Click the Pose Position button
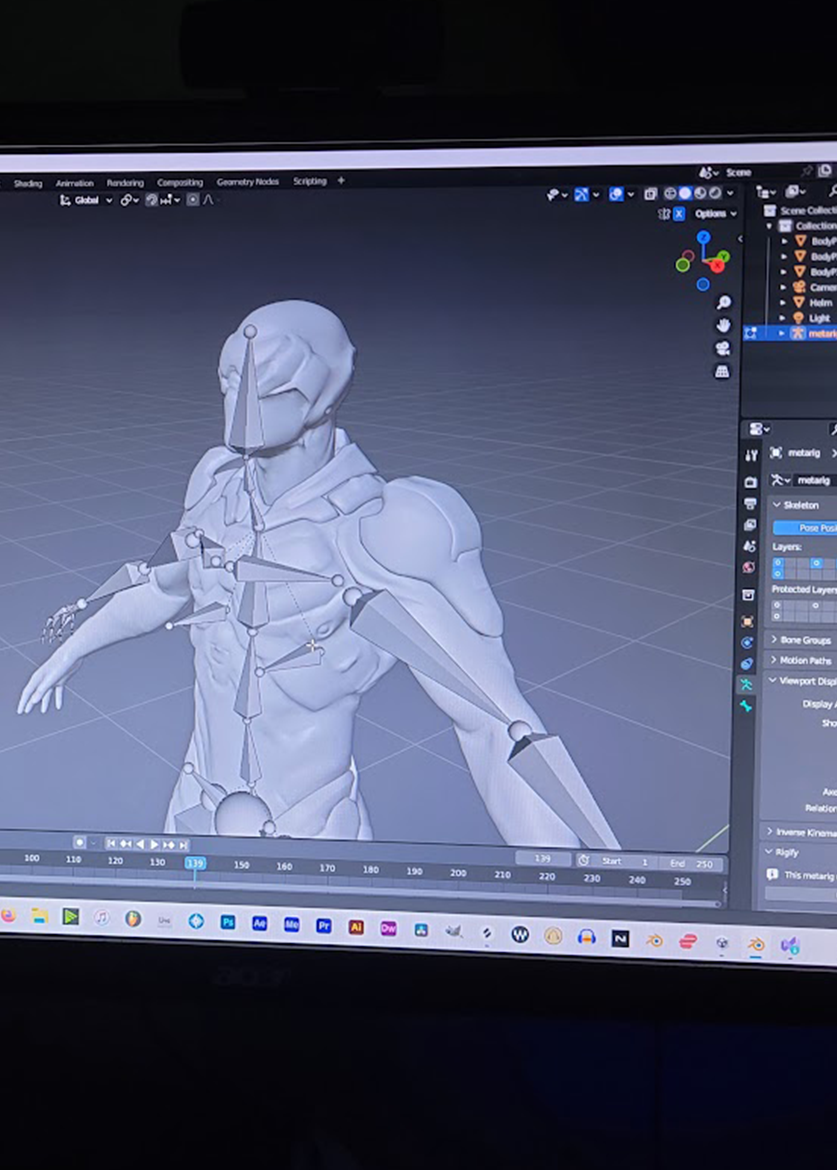The image size is (837, 1170). coord(810,527)
